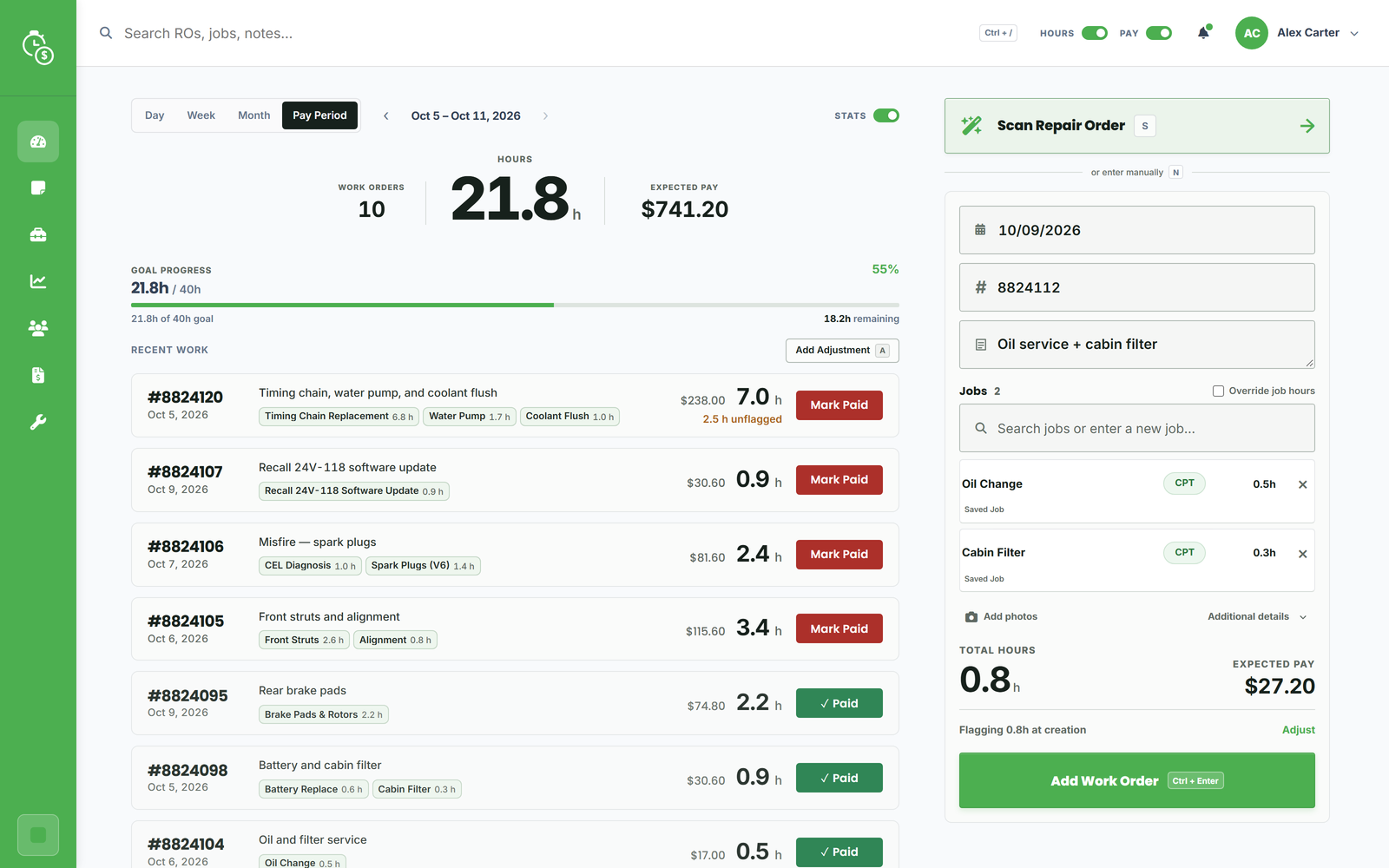The width and height of the screenshot is (1389, 868).
Task: Expand Additional details
Action: pyautogui.click(x=1257, y=617)
